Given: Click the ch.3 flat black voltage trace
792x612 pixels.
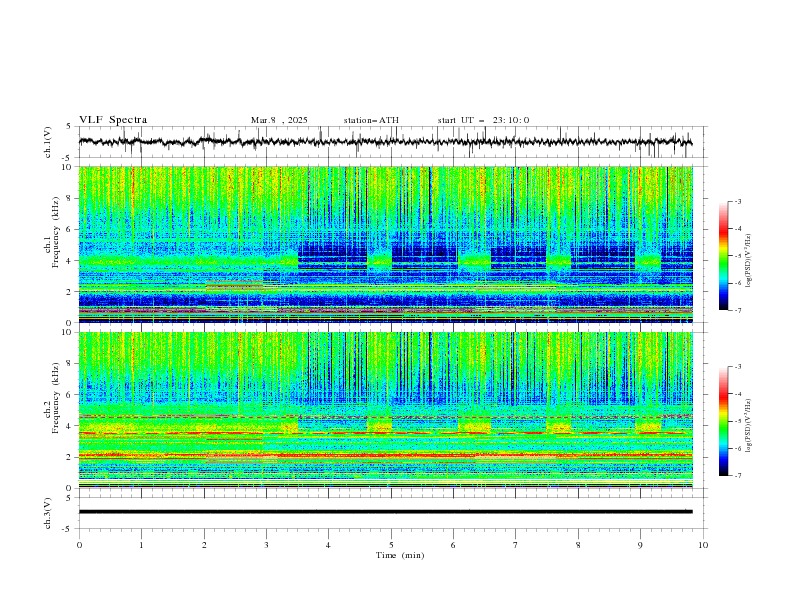Looking at the screenshot, I should tap(385, 512).
